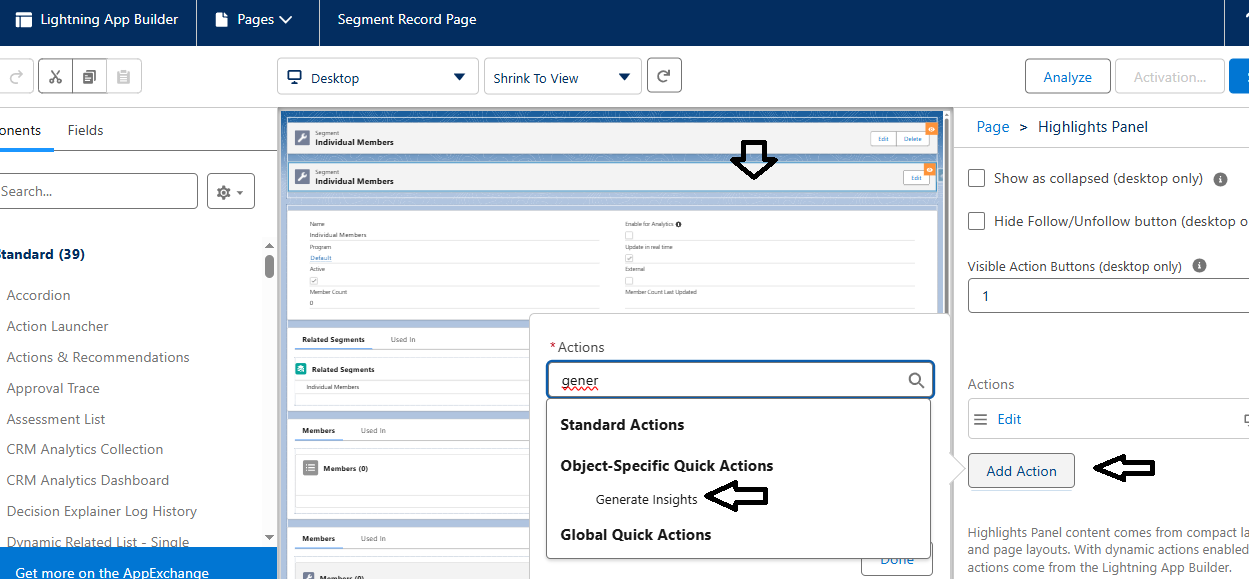This screenshot has height=579, width=1249.
Task: Click the copy icon in toolbar
Action: click(89, 77)
